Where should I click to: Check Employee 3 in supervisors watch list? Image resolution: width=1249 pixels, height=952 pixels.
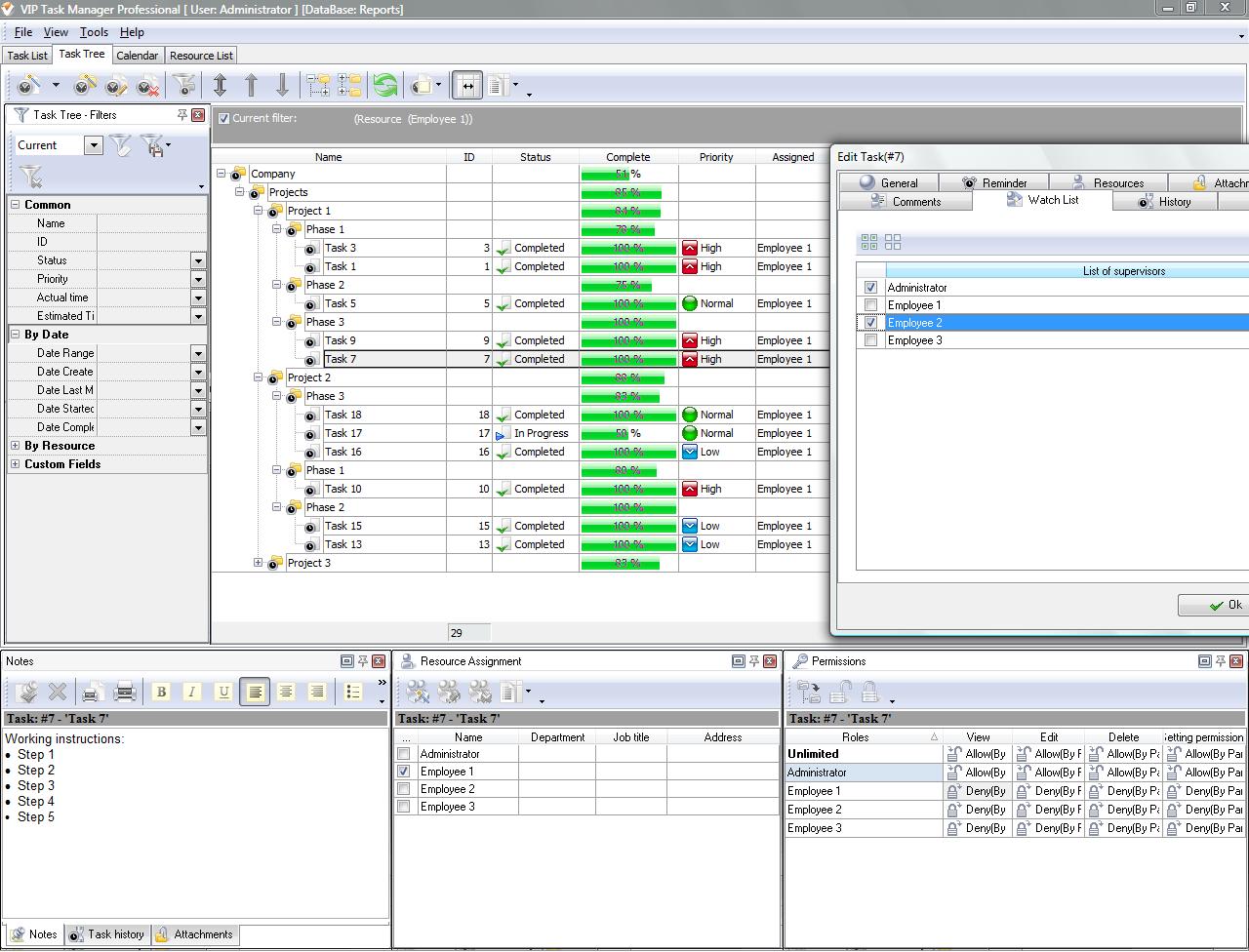870,340
